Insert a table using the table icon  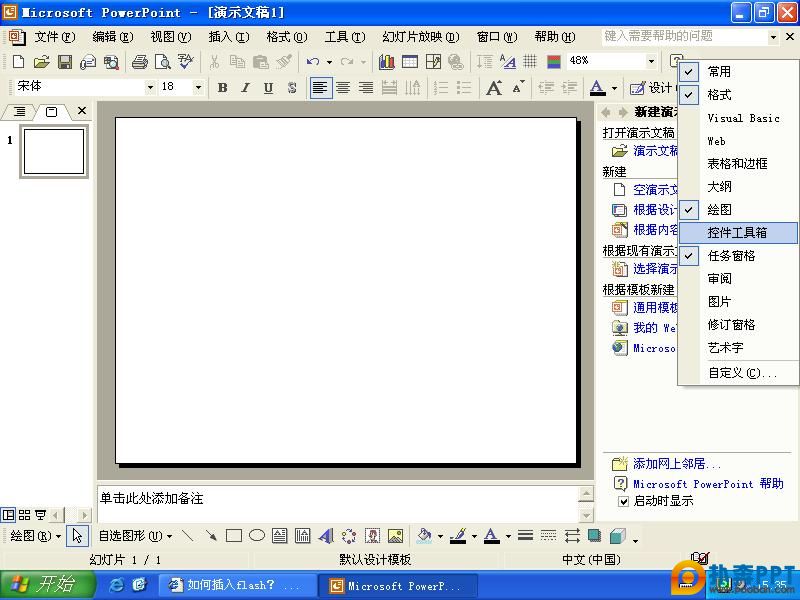(410, 62)
